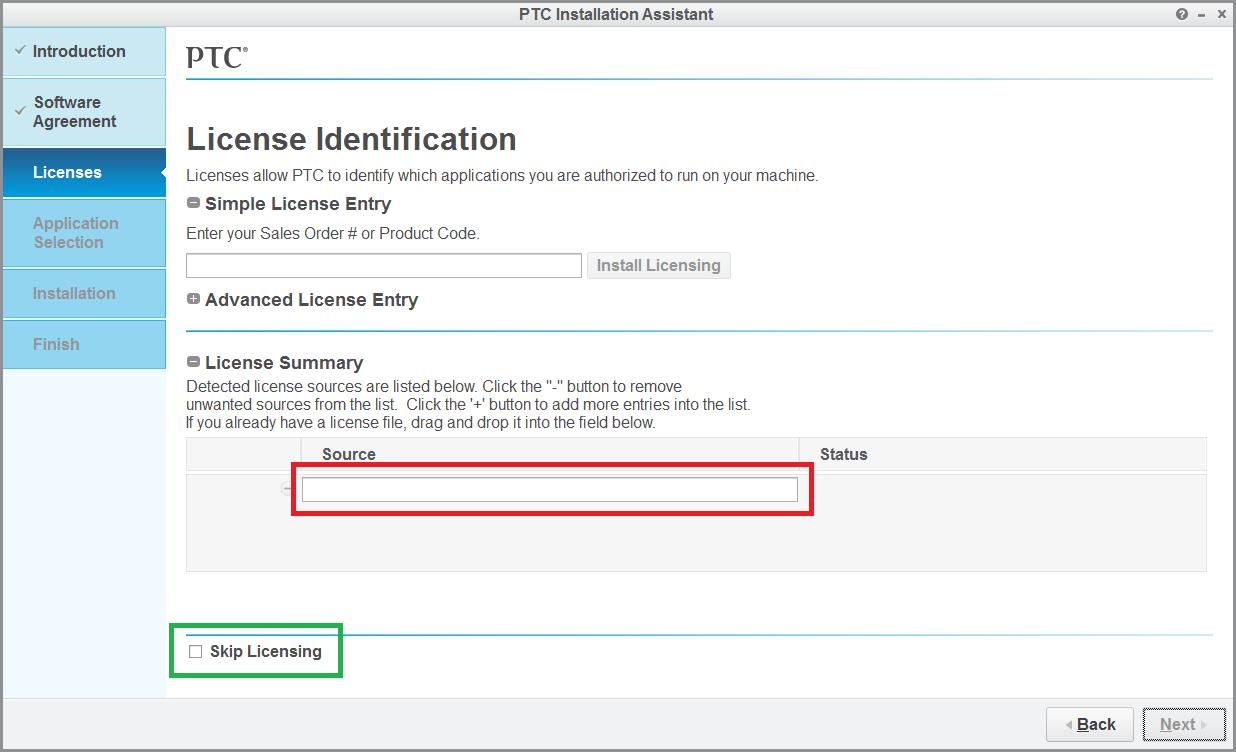Select the Licenses step

(x=84, y=172)
